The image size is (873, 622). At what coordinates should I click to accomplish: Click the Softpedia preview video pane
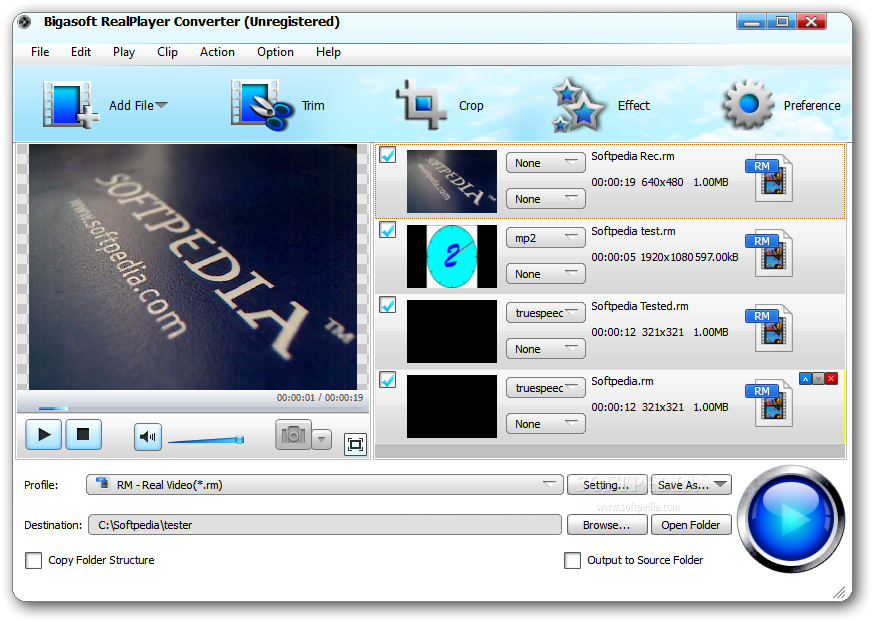(193, 267)
